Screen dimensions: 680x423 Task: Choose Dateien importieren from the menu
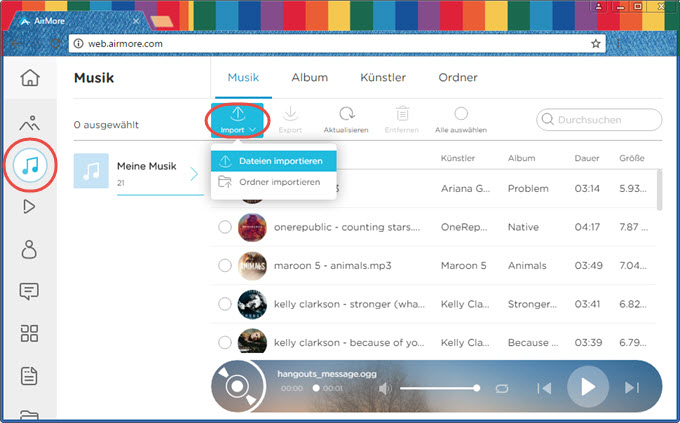click(x=274, y=161)
